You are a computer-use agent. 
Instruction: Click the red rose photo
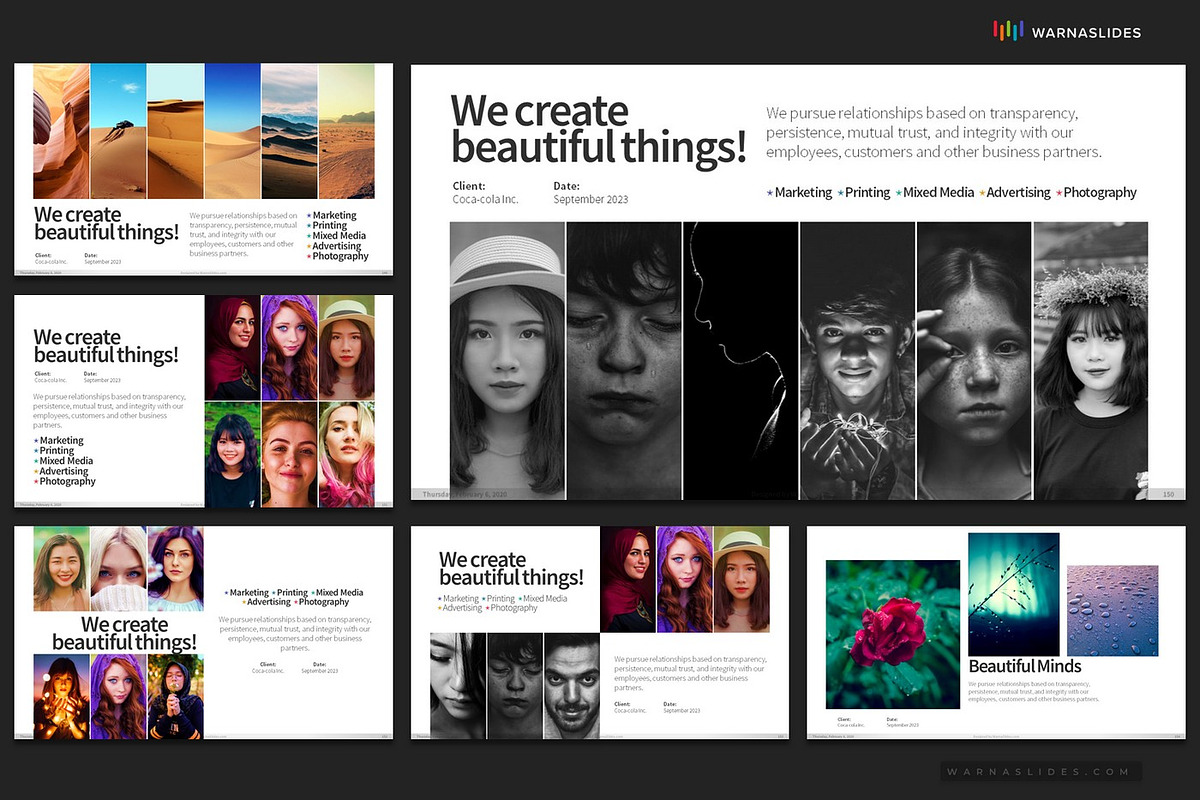[893, 634]
